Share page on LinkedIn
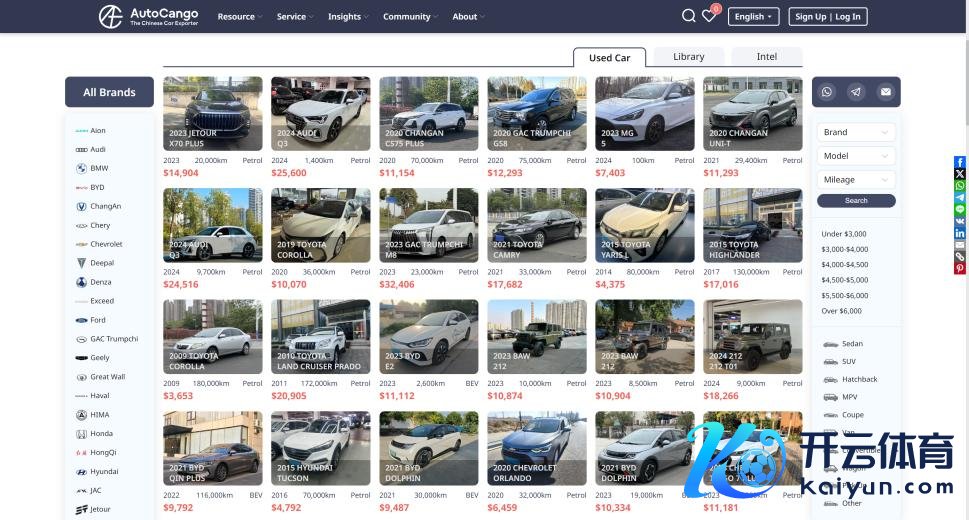This screenshot has width=969, height=520. [x=960, y=233]
